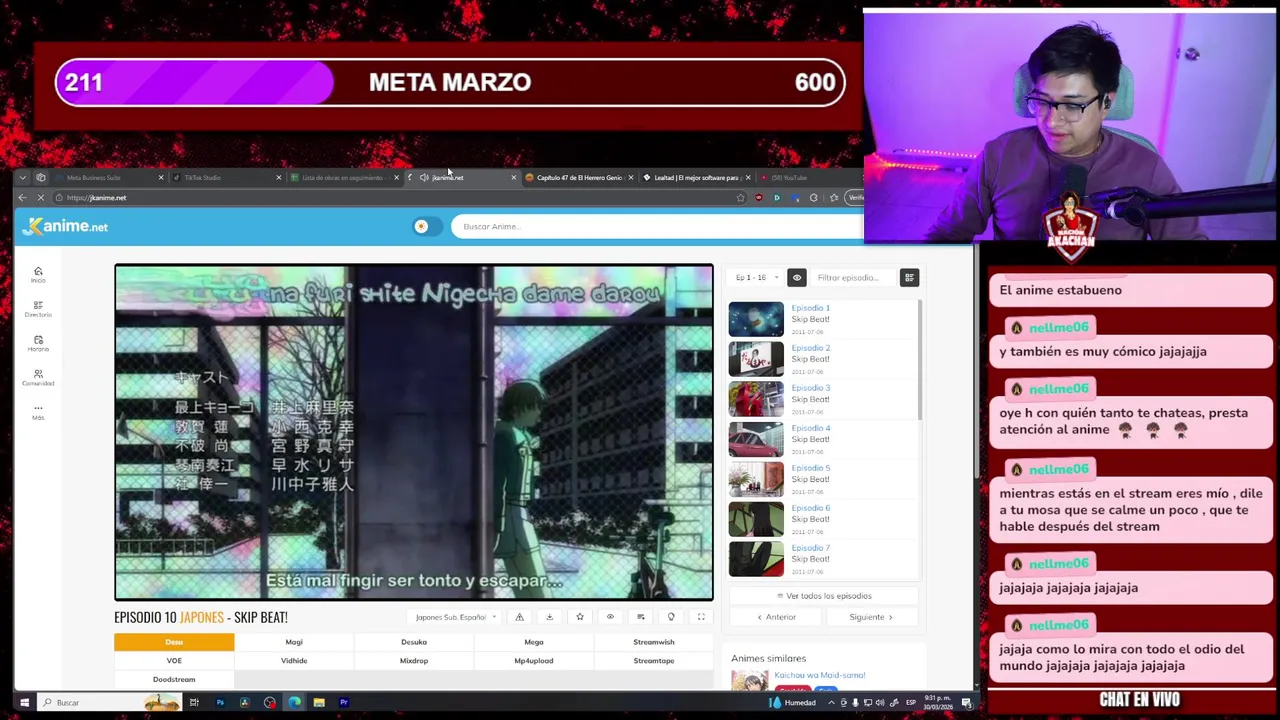
Task: Click the video player area
Action: (414, 432)
